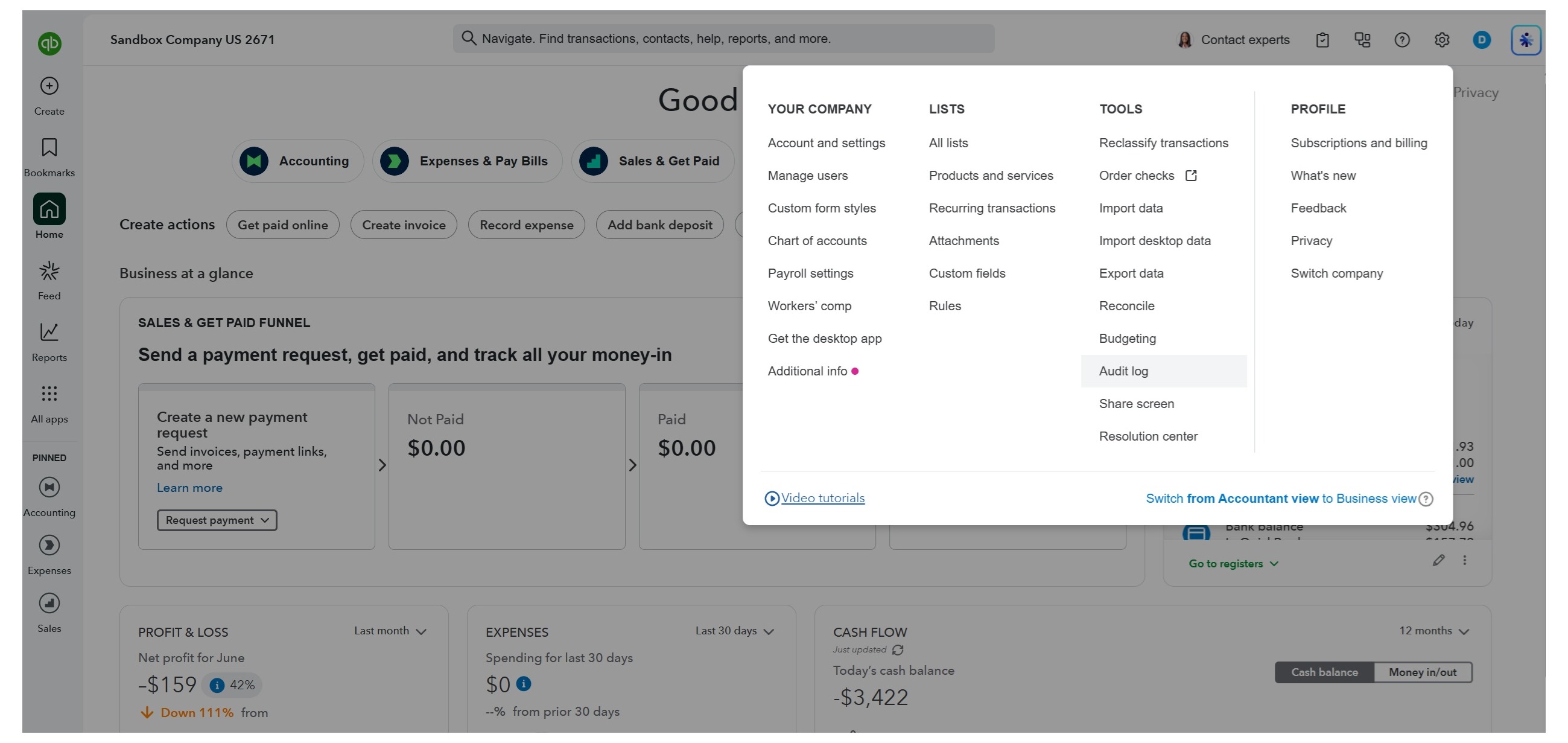
Task: Click the apps/devices icon in header
Action: coord(1362,40)
